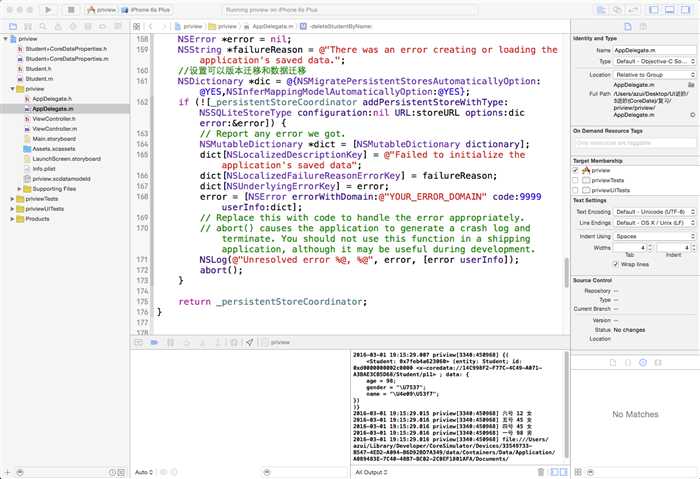Hide the Navigator pane toggle
The image size is (700, 479).
click(x=654, y=10)
